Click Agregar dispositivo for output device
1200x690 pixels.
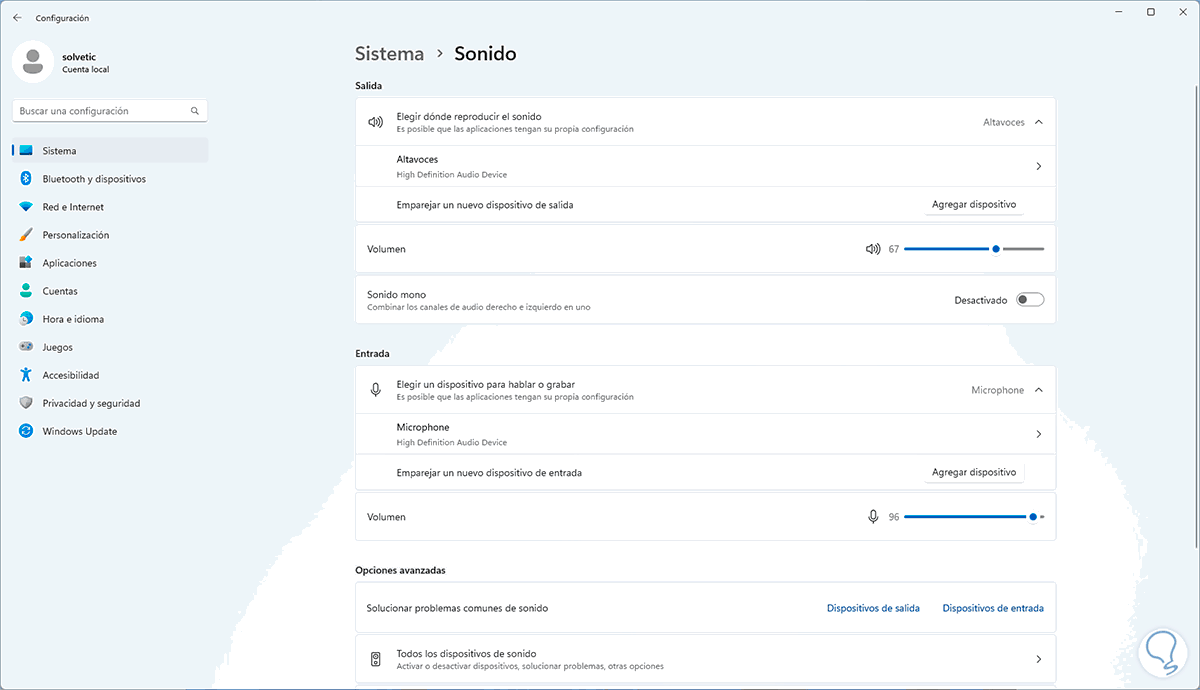click(973, 204)
